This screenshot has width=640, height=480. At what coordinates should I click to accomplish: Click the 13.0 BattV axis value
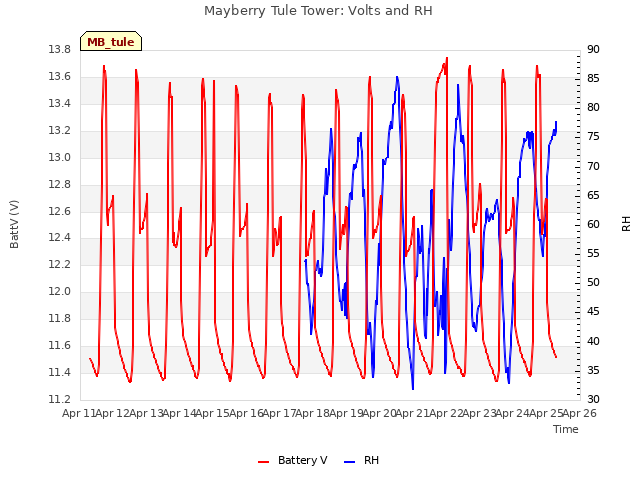pyautogui.click(x=60, y=158)
